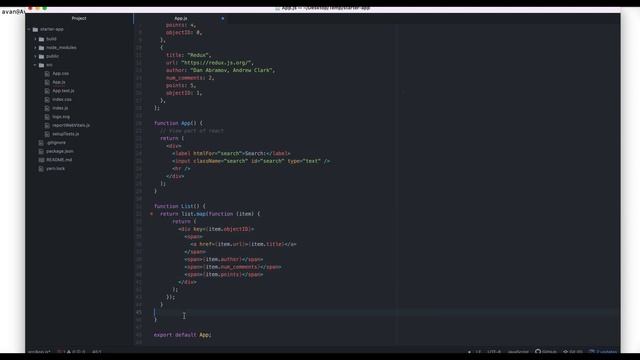Expand the build folder chevron
Image resolution: width=640 pixels, height=360 pixels.
[x=35, y=39]
